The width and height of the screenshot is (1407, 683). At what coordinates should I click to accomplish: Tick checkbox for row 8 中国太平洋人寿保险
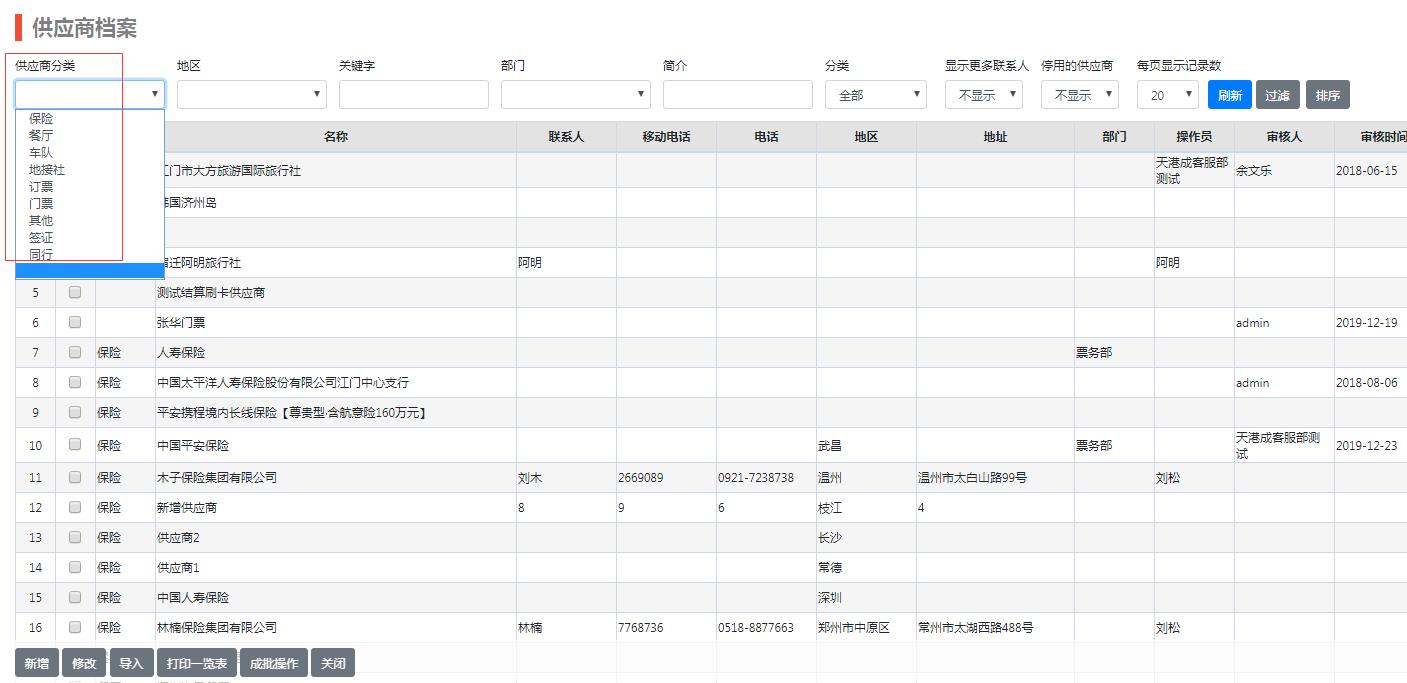click(x=75, y=382)
